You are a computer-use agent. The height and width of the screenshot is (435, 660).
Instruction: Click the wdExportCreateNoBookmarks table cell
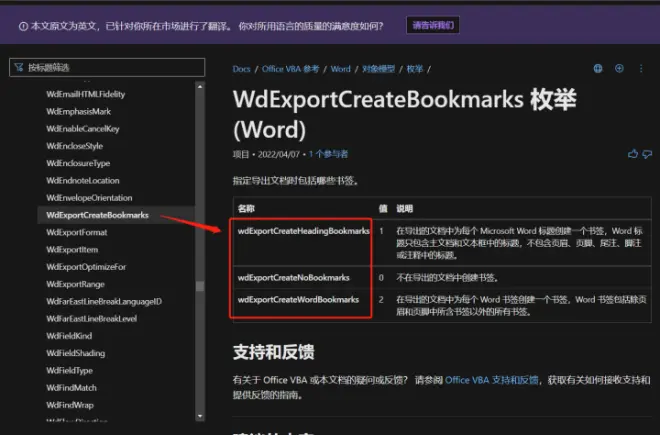[293, 278]
